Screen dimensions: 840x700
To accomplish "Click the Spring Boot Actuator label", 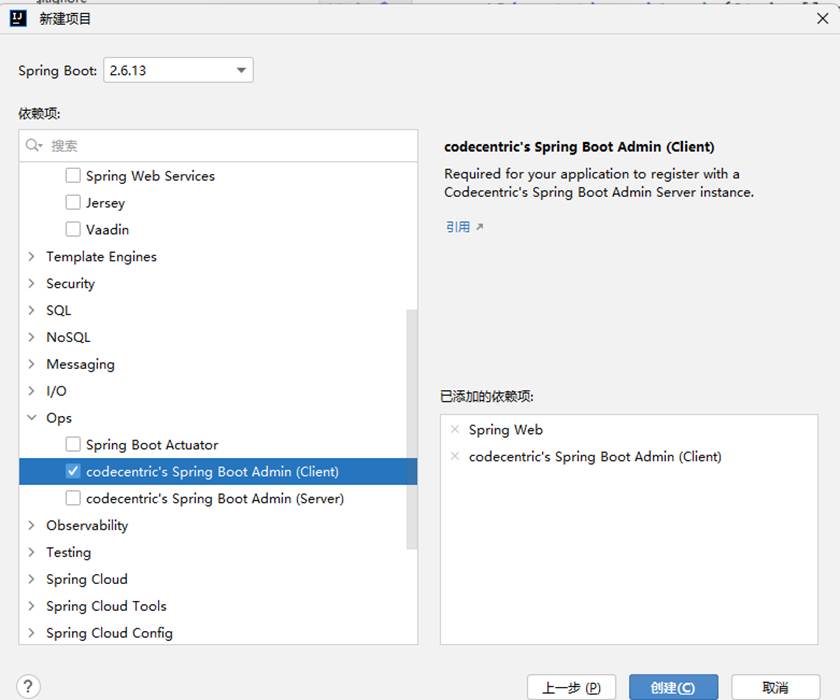I will (152, 445).
